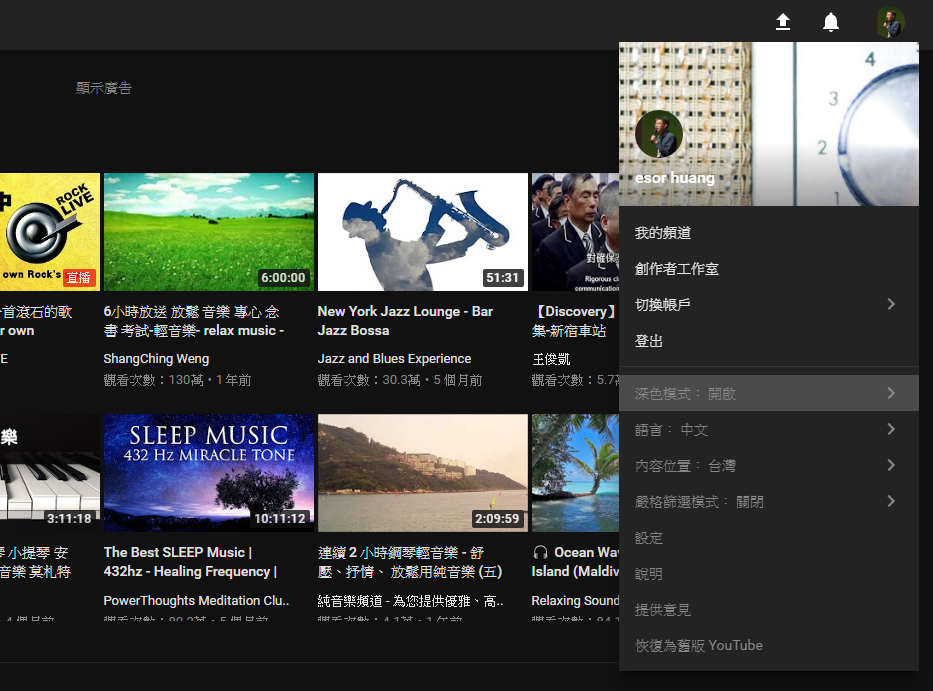Image resolution: width=933 pixels, height=691 pixels.
Task: Open the green meadow 6:00:00 thumbnail
Action: coord(209,232)
